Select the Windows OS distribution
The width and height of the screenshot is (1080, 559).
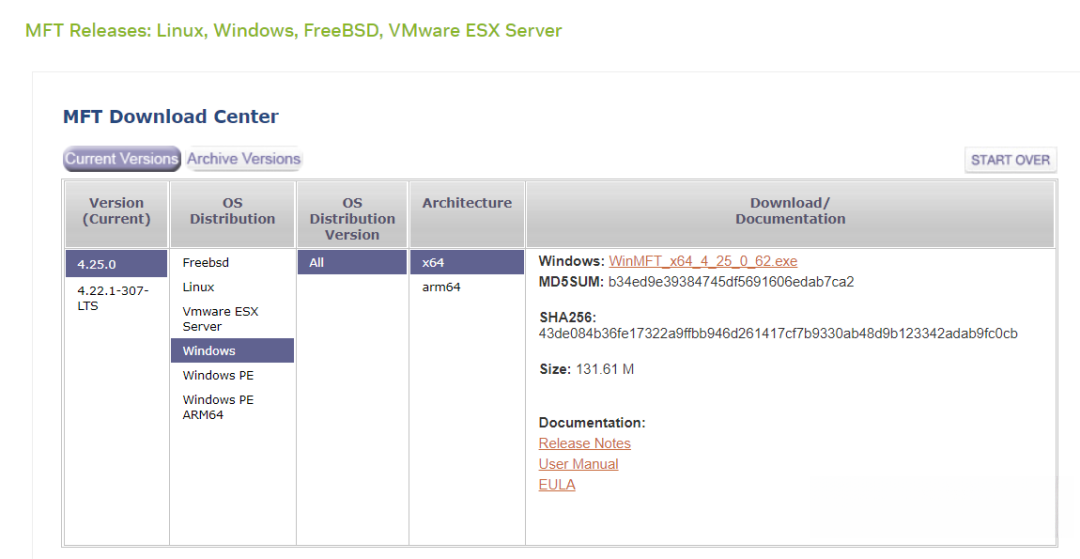click(x=232, y=350)
